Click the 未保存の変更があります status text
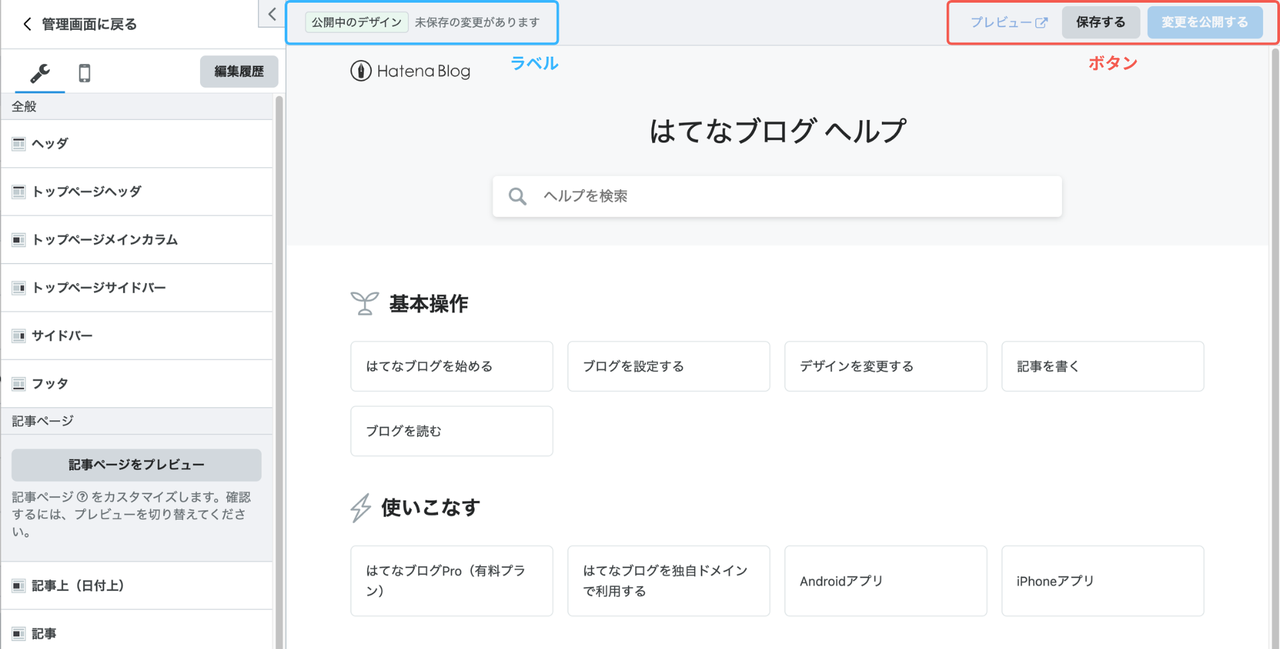This screenshot has height=649, width=1280. click(477, 22)
